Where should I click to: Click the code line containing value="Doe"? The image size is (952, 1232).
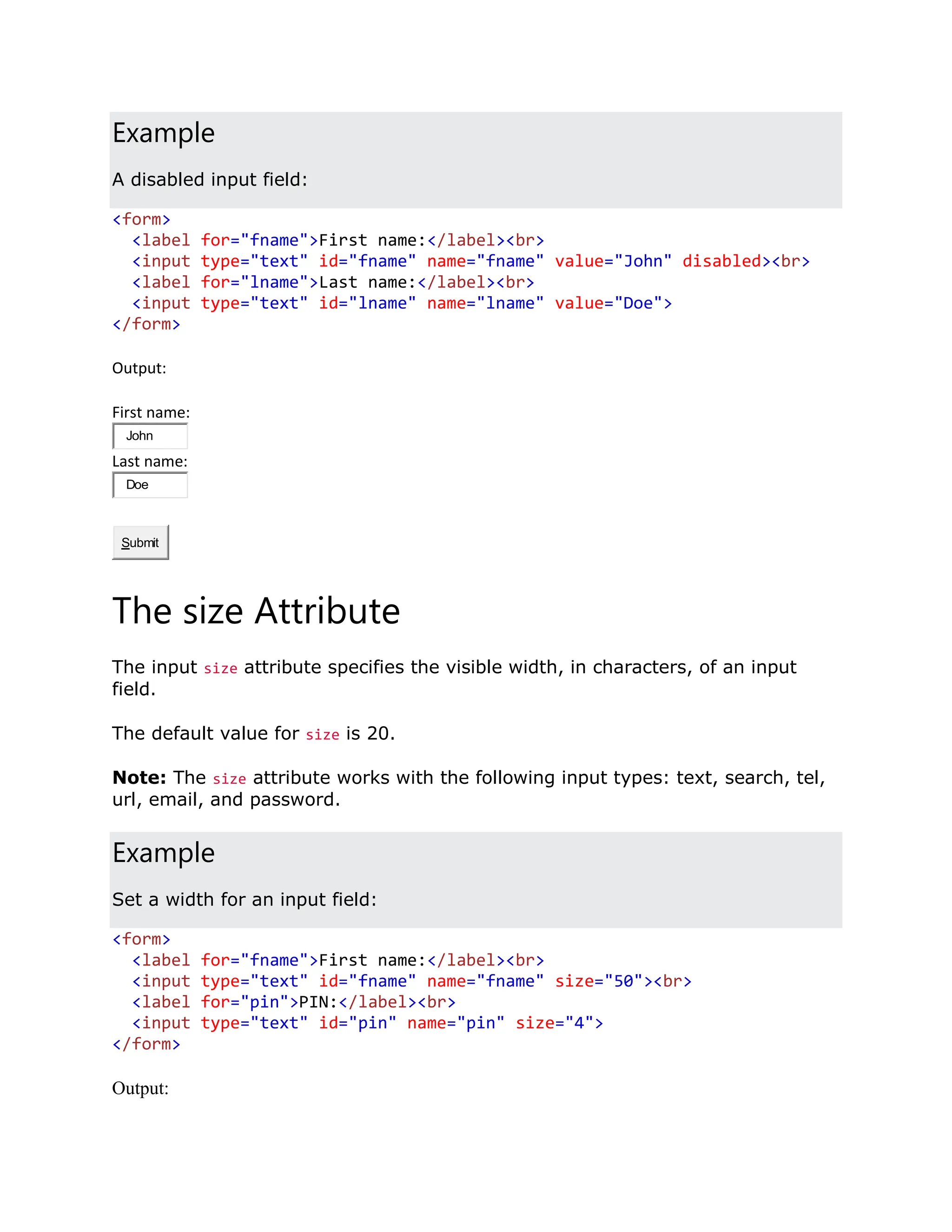(x=402, y=304)
